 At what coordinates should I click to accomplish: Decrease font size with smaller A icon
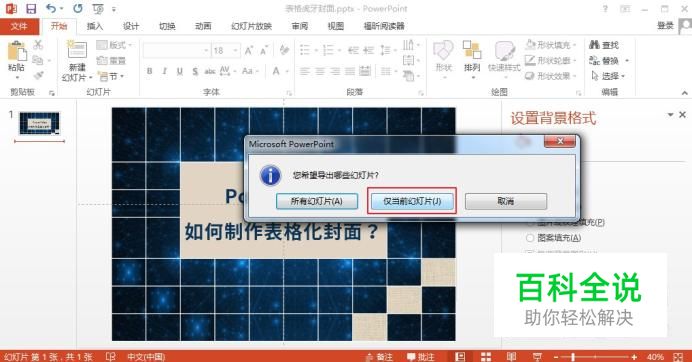pyautogui.click(x=264, y=51)
